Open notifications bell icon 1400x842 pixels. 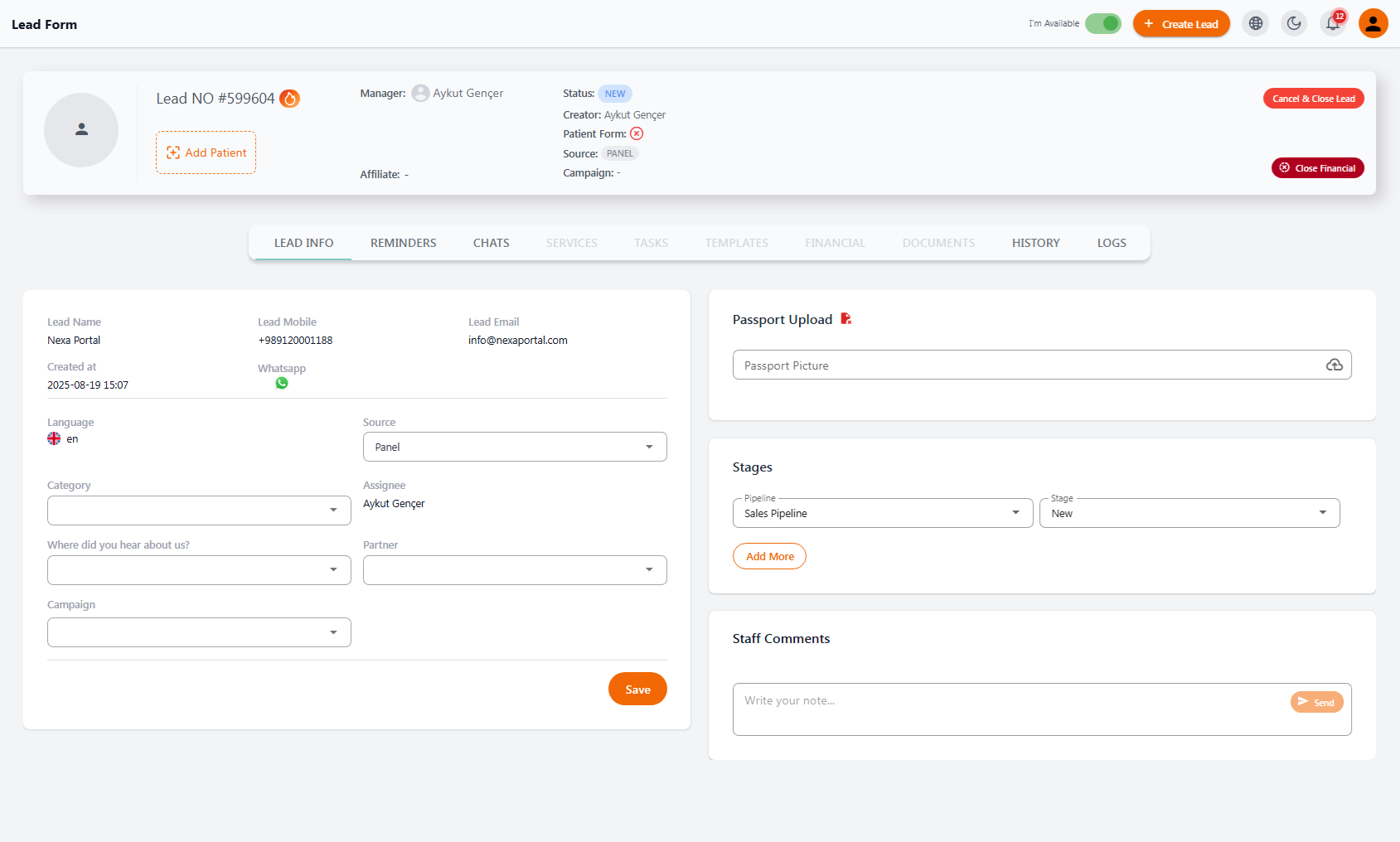pos(1333,23)
